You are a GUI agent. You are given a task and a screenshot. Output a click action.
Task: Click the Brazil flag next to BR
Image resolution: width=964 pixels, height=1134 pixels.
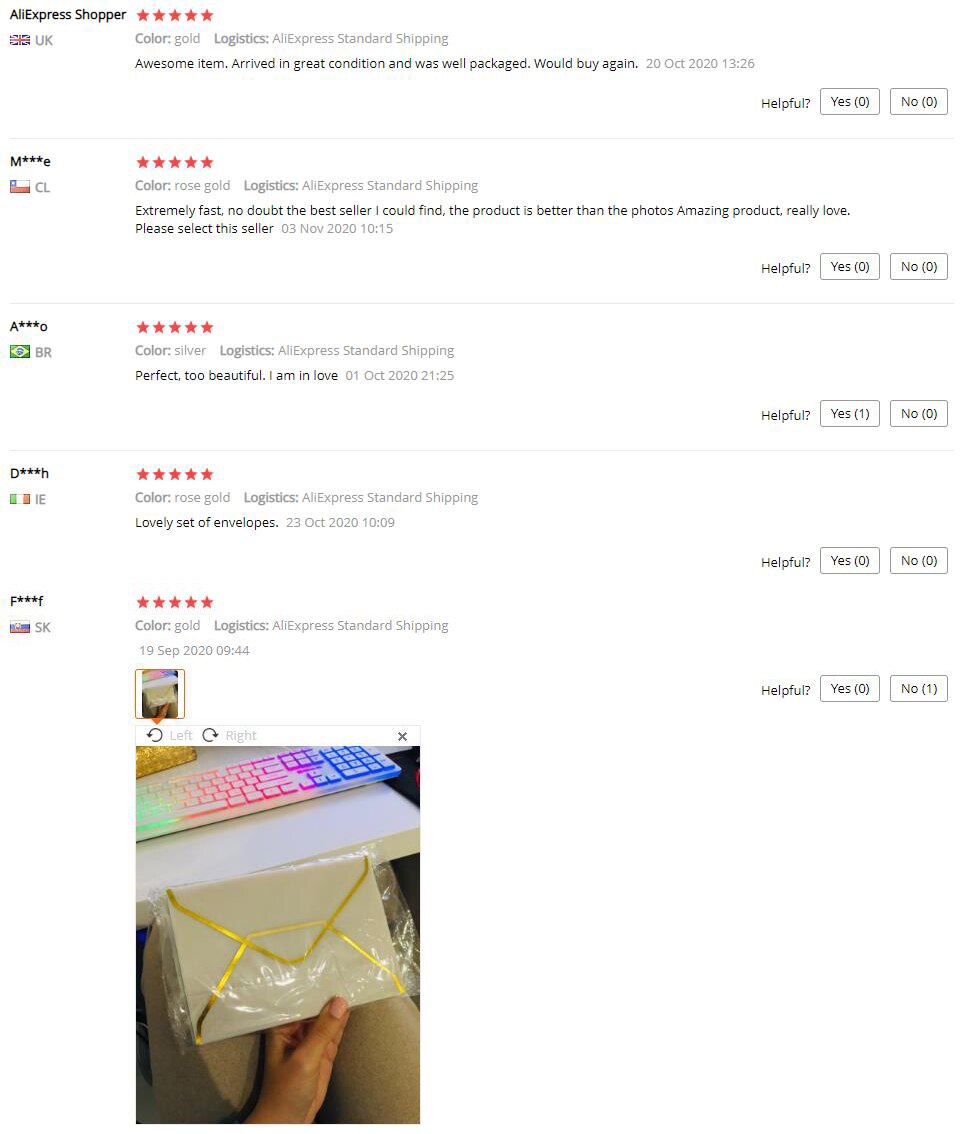[x=20, y=351]
